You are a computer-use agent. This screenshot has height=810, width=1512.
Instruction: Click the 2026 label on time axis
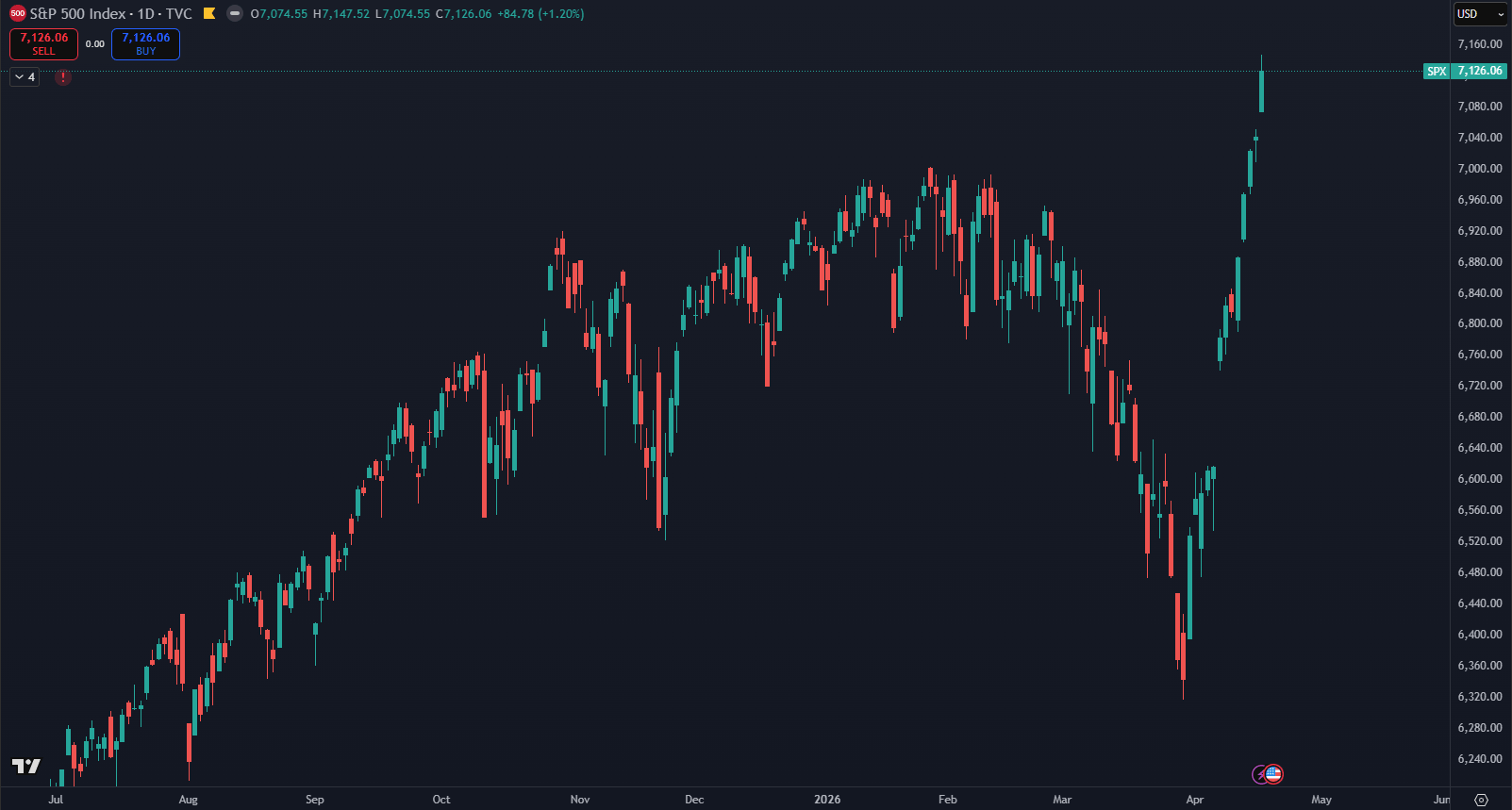(827, 800)
